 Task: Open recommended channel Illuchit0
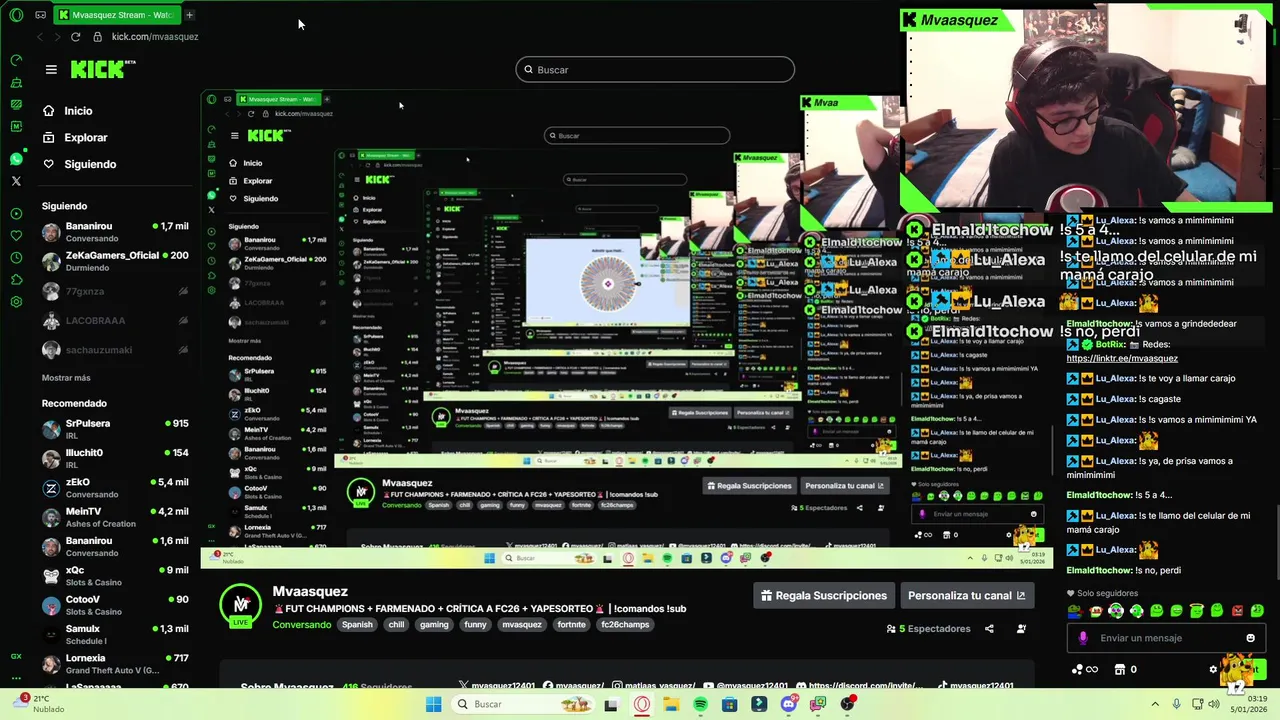coord(115,459)
